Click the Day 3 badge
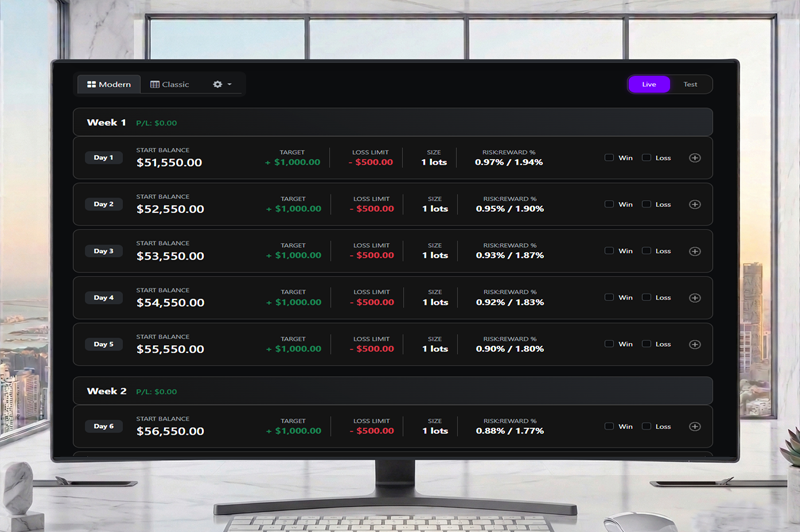This screenshot has height=532, width=800. tap(104, 251)
